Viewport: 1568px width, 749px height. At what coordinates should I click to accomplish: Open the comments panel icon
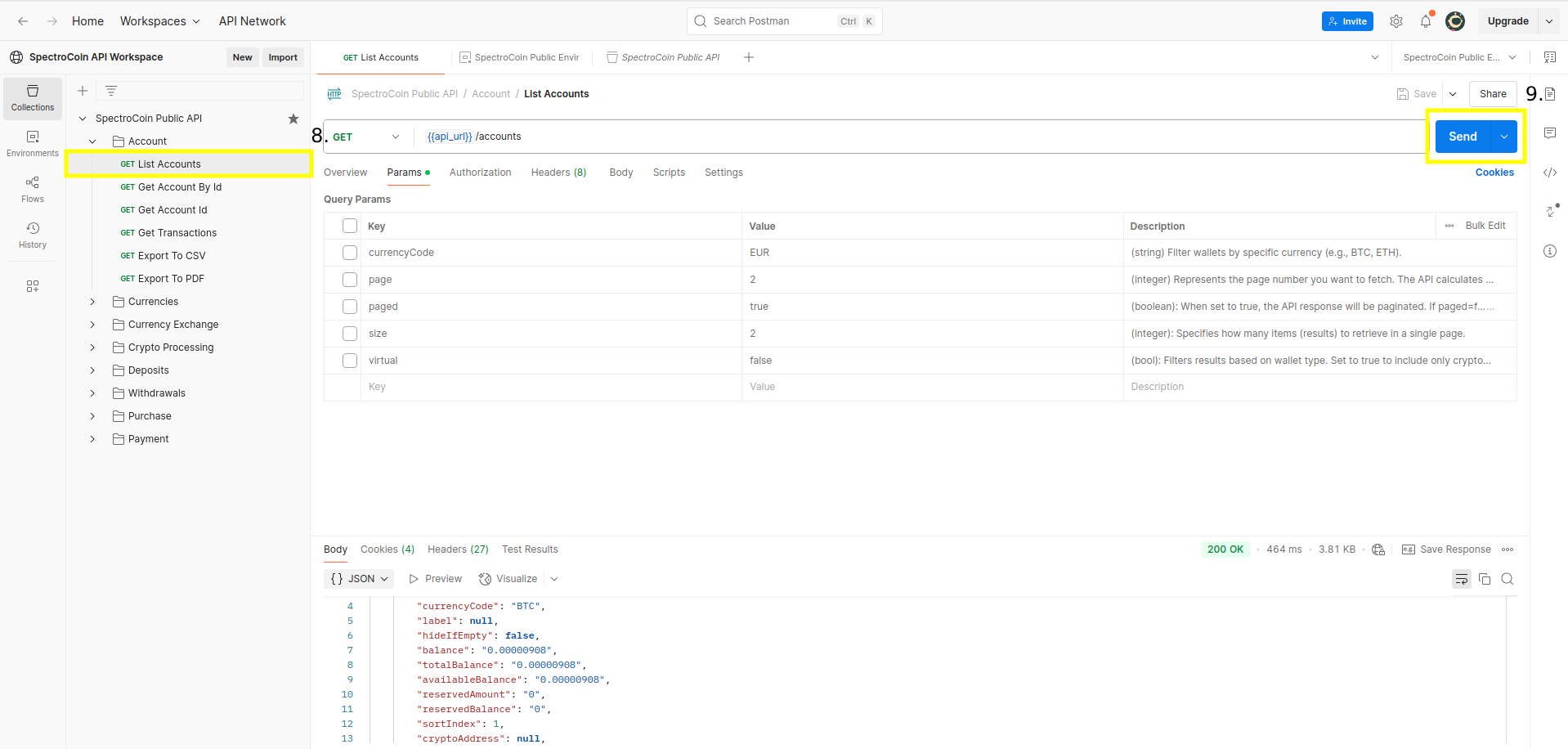click(1550, 133)
